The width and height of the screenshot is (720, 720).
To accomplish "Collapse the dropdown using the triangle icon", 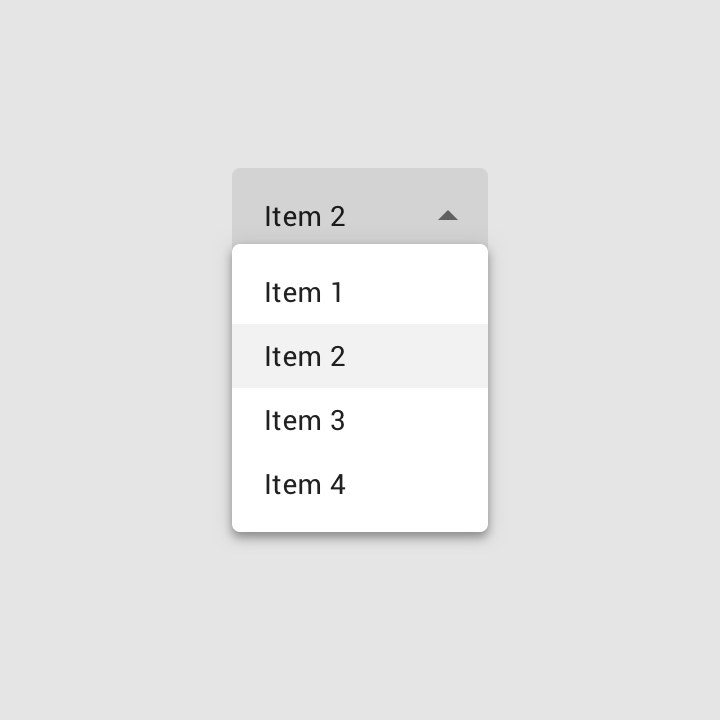I will coord(448,215).
